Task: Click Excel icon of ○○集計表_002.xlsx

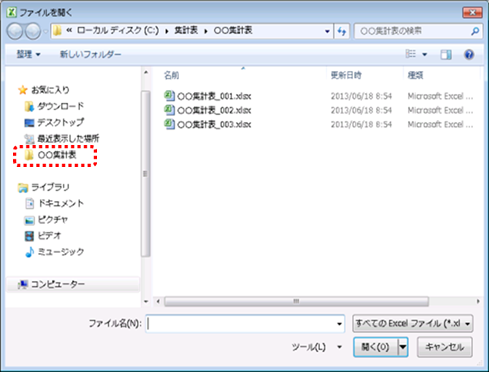Action: pos(169,110)
